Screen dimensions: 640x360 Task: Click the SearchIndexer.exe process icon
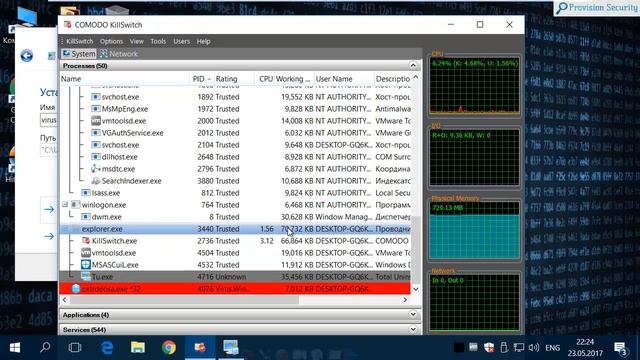96,181
